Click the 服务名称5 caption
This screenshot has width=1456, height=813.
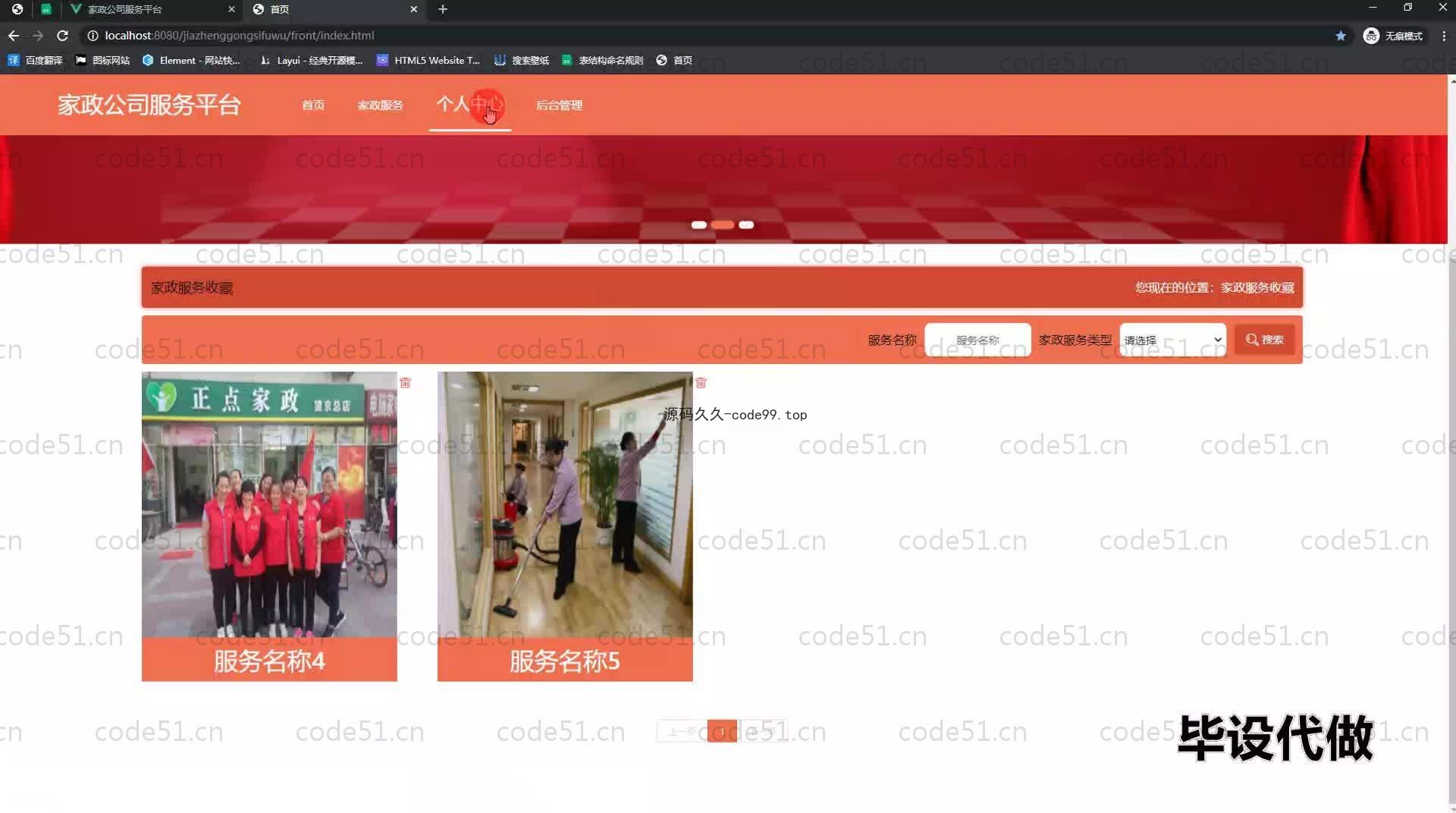click(x=565, y=661)
